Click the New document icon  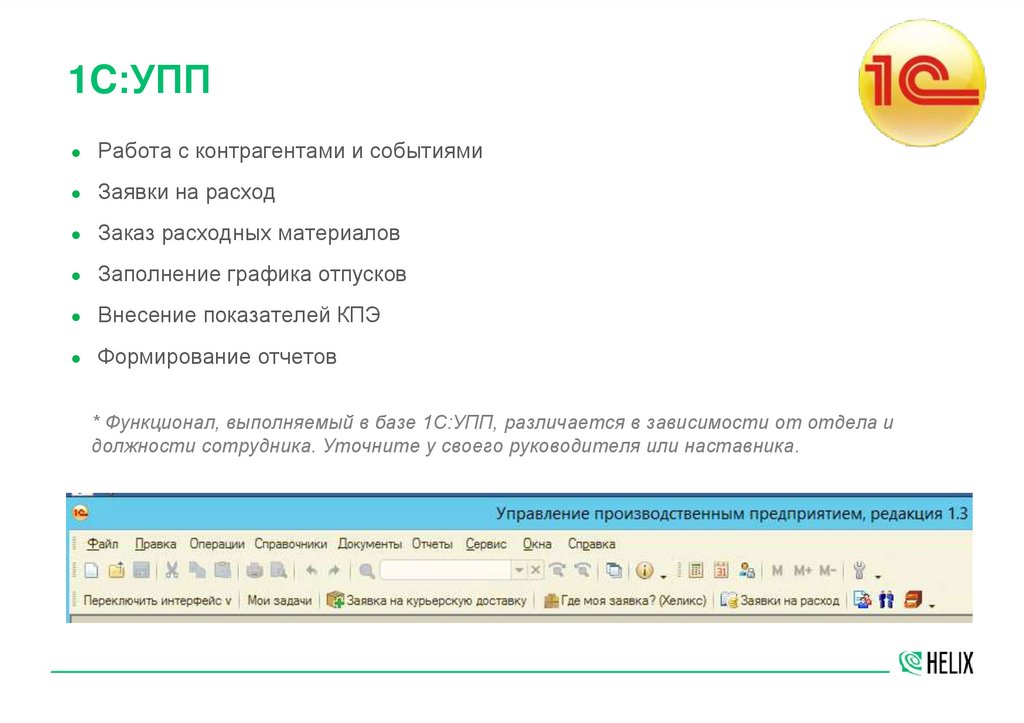point(91,571)
